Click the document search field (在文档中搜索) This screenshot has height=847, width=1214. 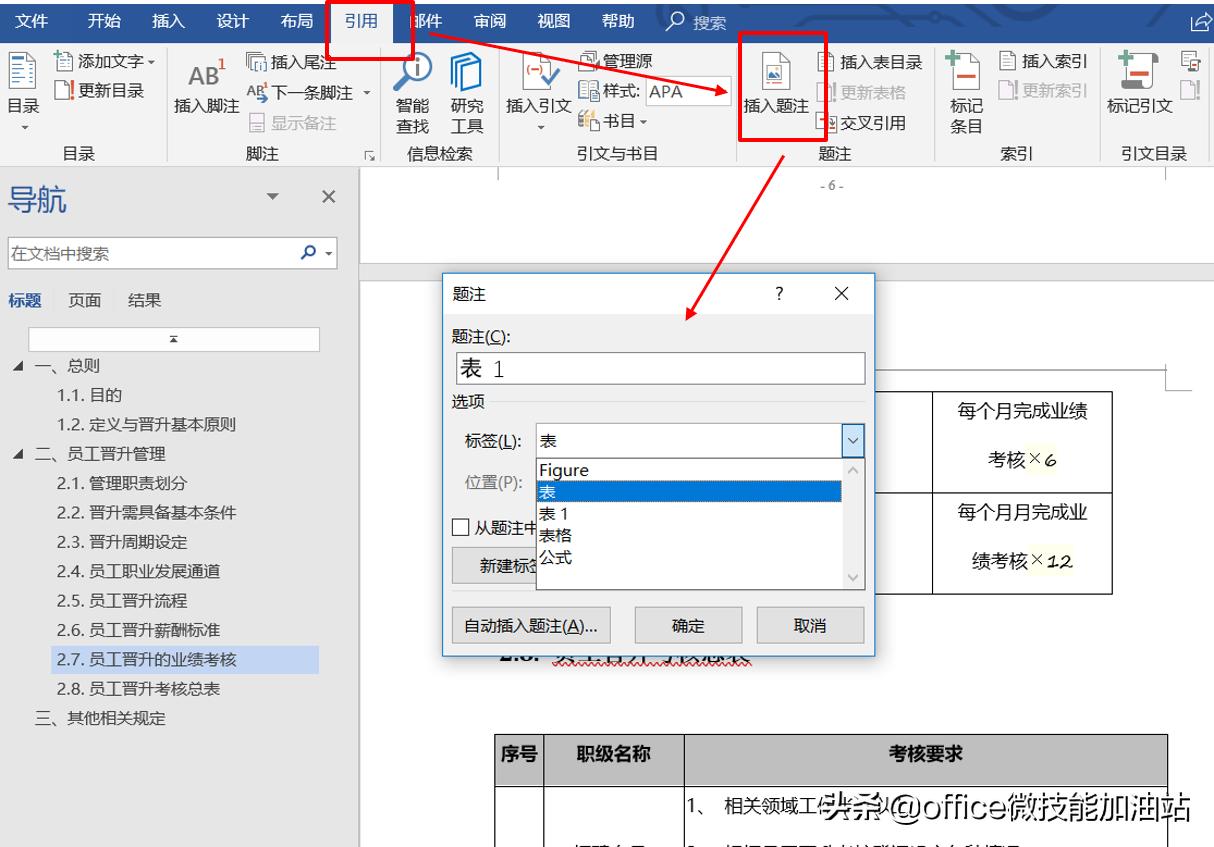pyautogui.click(x=160, y=252)
